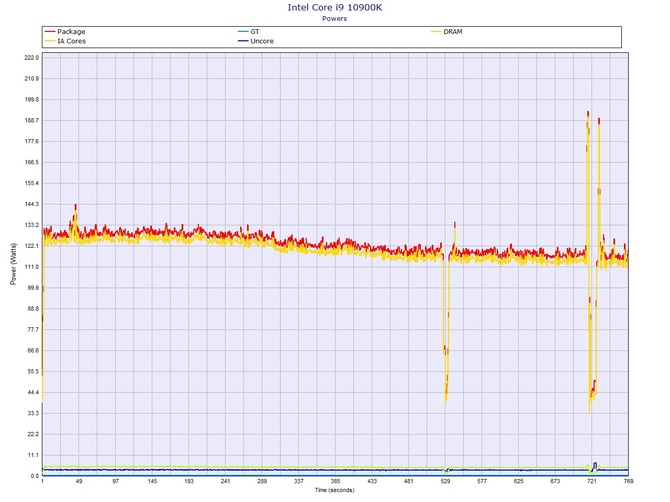Click the 55.5 y-axis value

[33, 372]
